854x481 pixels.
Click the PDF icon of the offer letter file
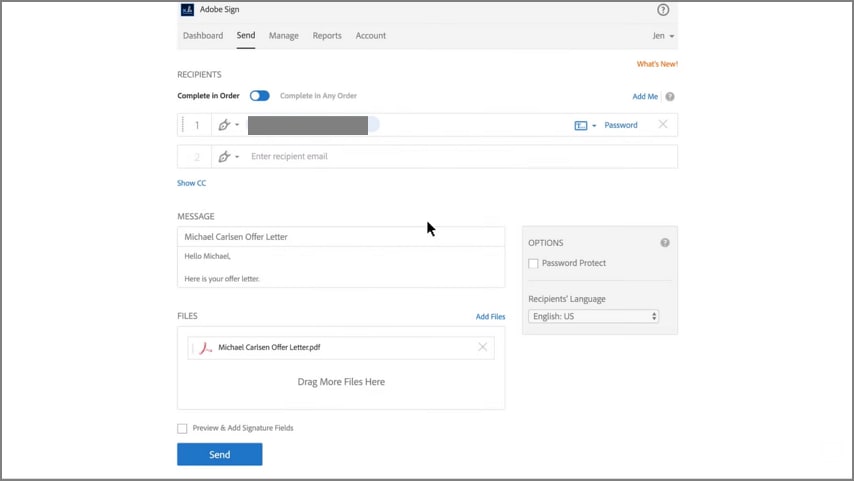point(205,348)
